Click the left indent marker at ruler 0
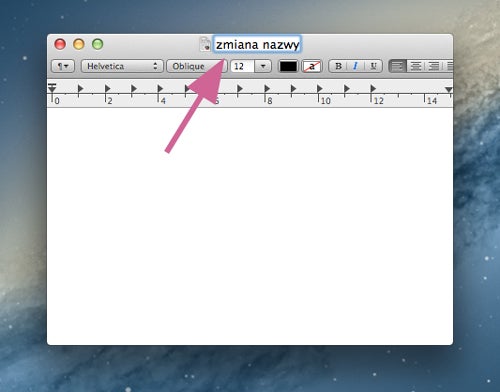 52,88
